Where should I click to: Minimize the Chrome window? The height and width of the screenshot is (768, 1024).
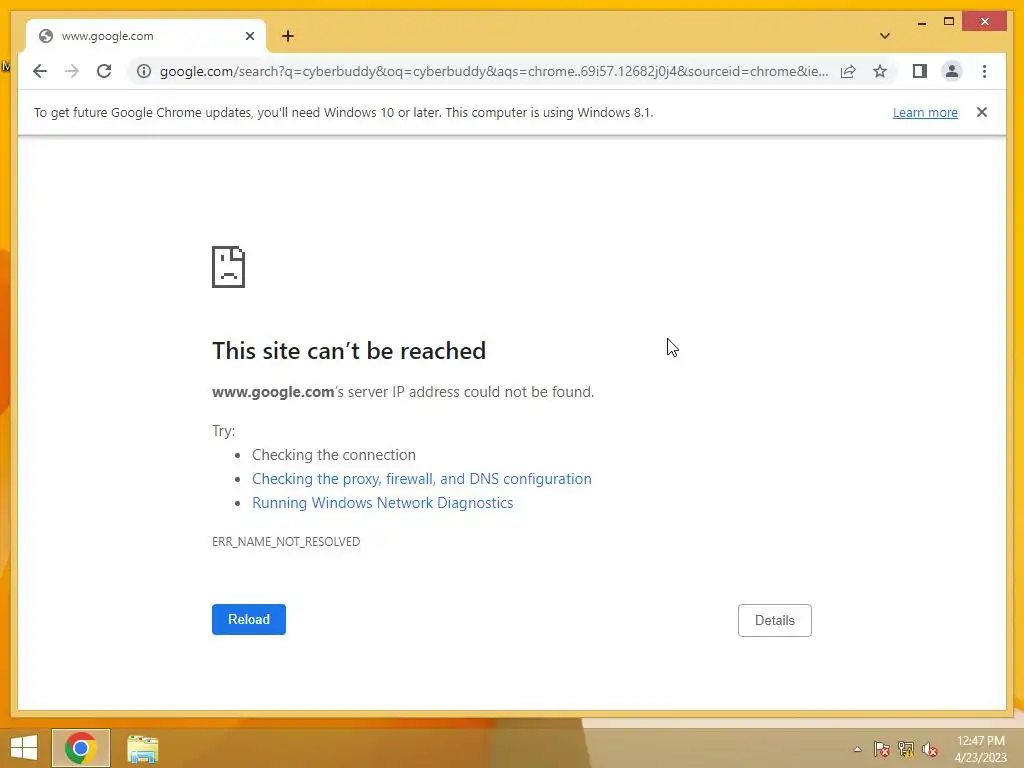pos(921,22)
